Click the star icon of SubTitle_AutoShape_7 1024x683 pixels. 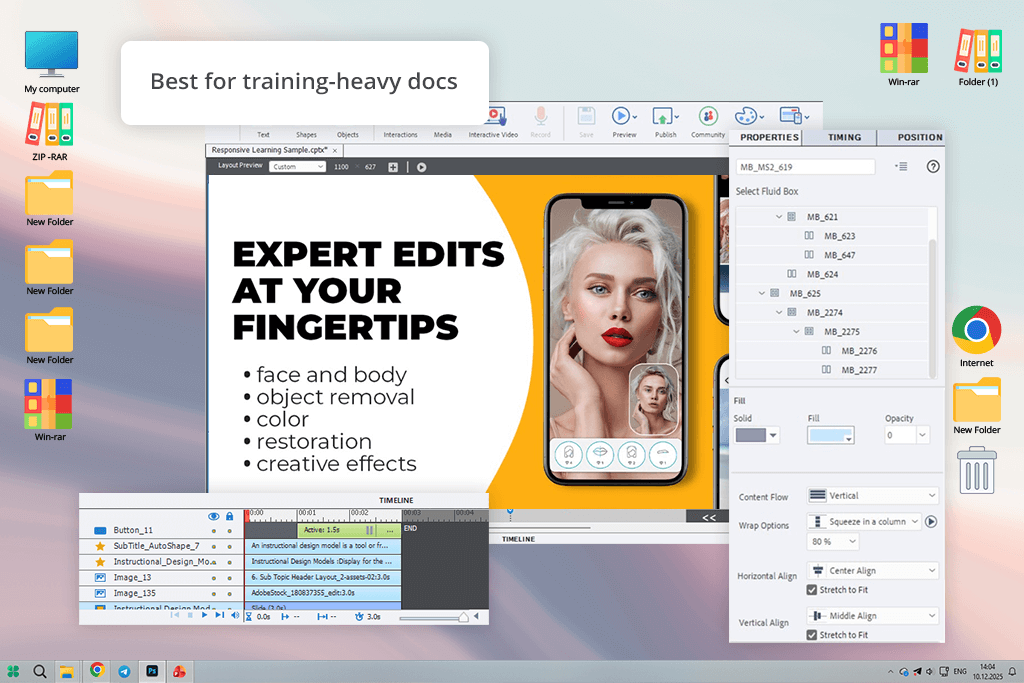100,546
